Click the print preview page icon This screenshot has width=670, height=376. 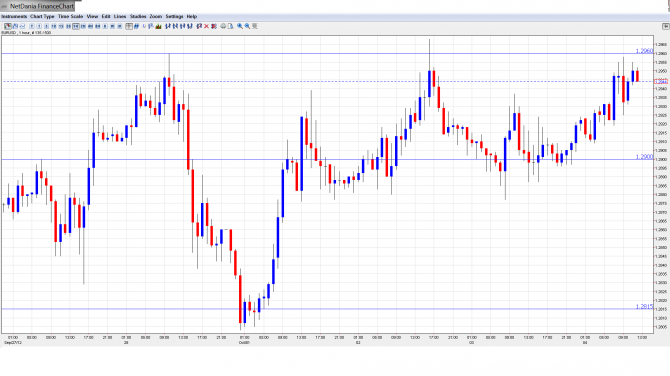[x=230, y=26]
